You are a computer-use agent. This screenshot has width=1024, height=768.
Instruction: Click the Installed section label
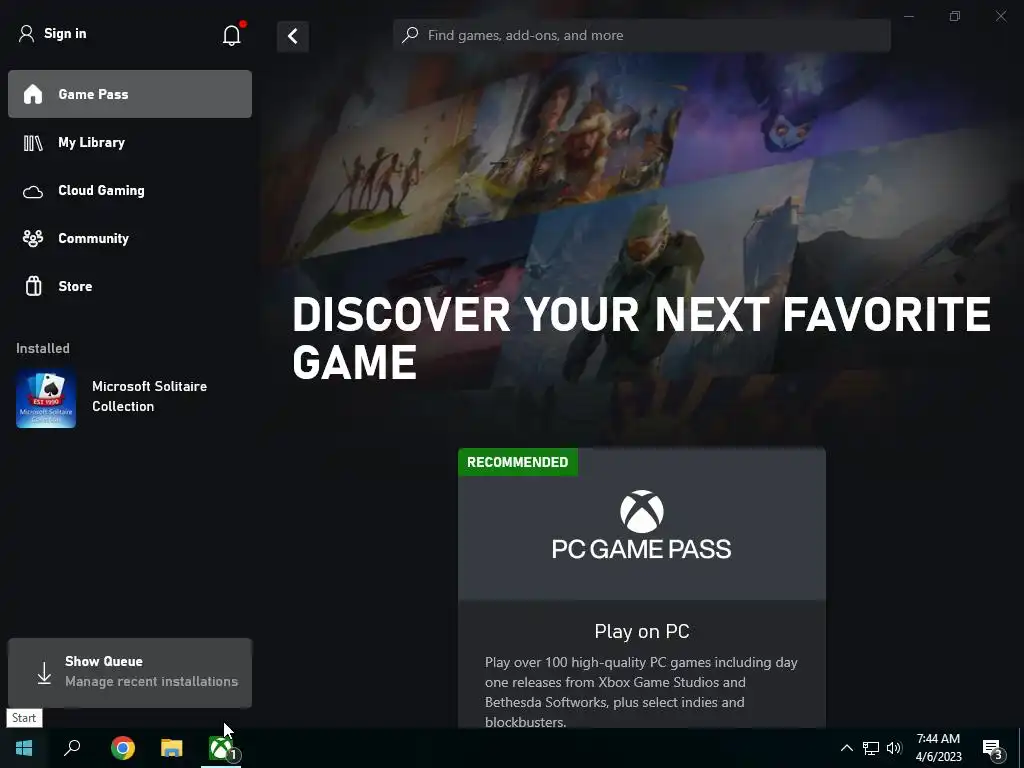(x=43, y=348)
